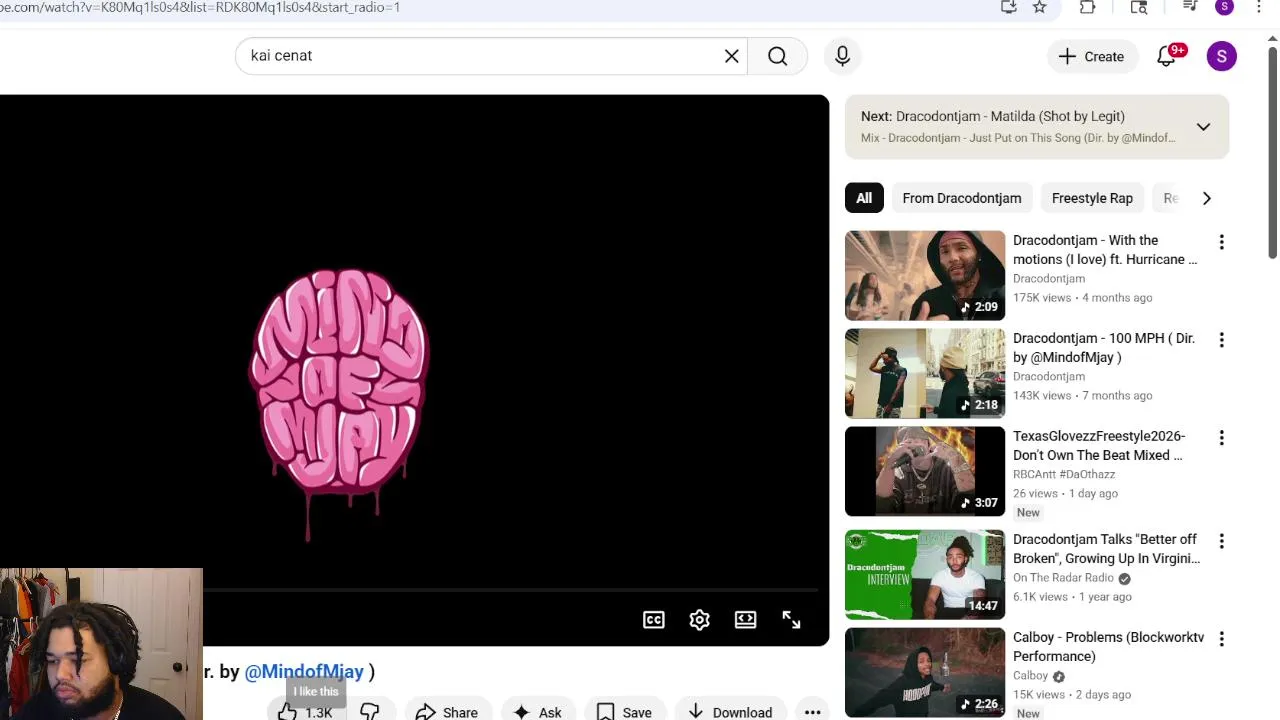
Task: Open the 100 MPH video thumbnail
Action: click(x=925, y=373)
